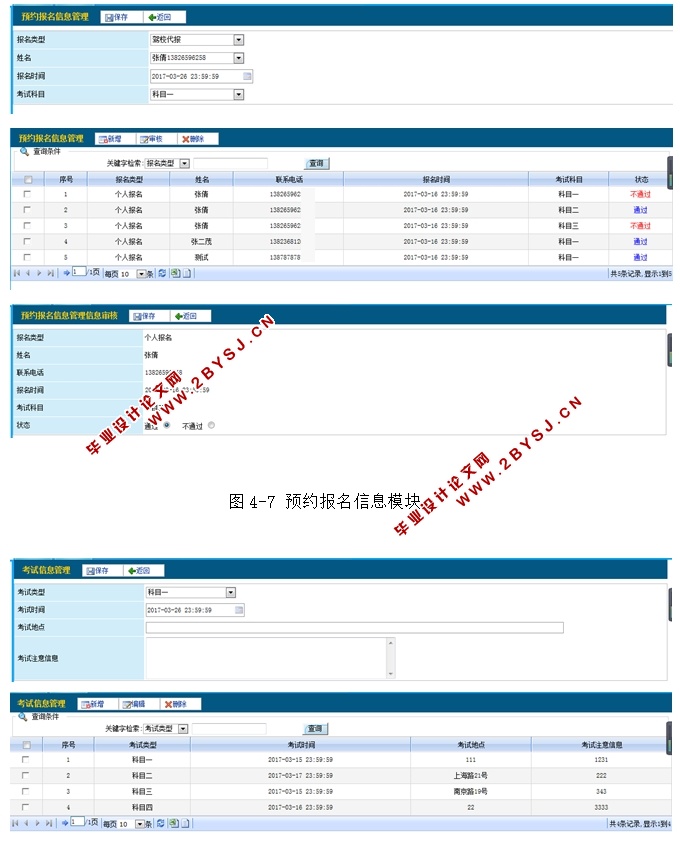Click 不通过 status link in 预约报名 row 1
Viewport: 680px width, 849px height.
(640, 194)
